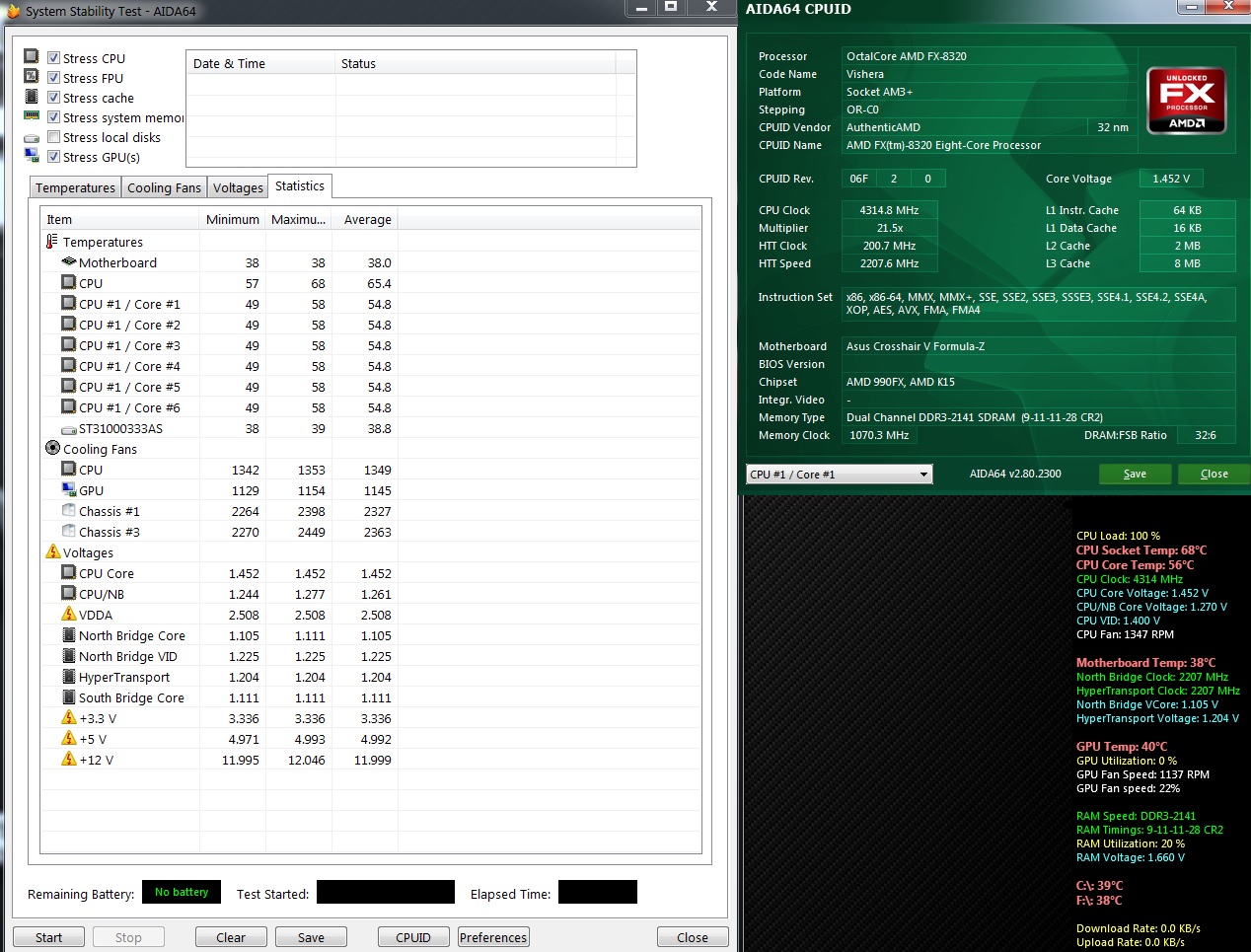
Task: Click the flame icon in System Stability Test title bar
Action: pyautogui.click(x=12, y=11)
